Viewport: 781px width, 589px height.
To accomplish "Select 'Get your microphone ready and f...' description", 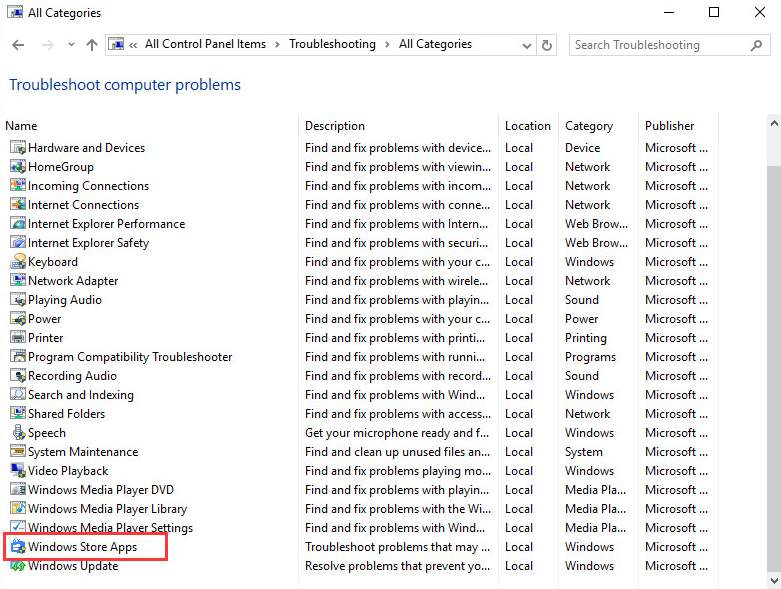I will [x=397, y=433].
